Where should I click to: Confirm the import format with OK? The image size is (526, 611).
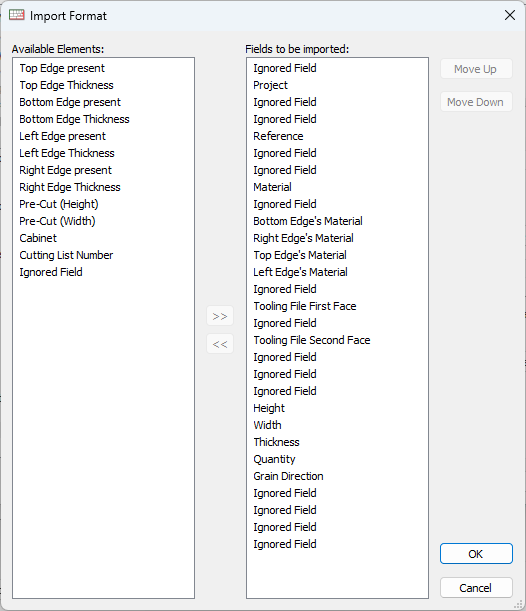476,554
